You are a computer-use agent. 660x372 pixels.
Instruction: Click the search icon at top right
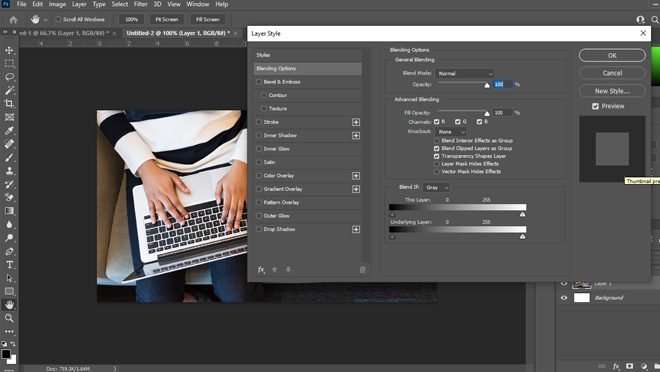[655, 20]
